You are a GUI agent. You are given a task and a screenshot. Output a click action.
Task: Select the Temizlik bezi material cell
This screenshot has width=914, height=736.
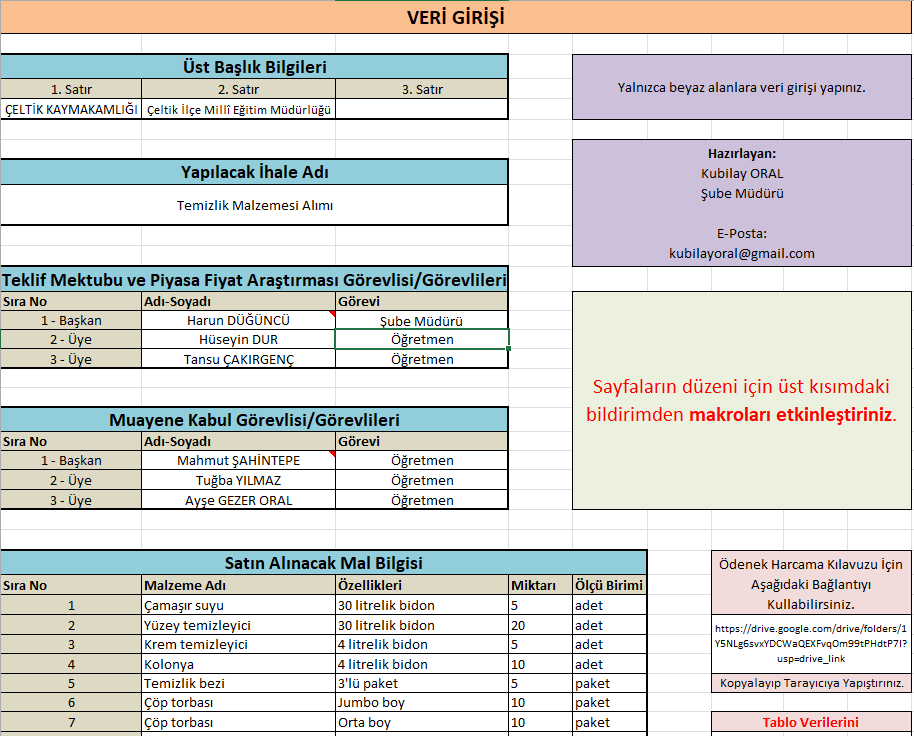pyautogui.click(x=238, y=683)
